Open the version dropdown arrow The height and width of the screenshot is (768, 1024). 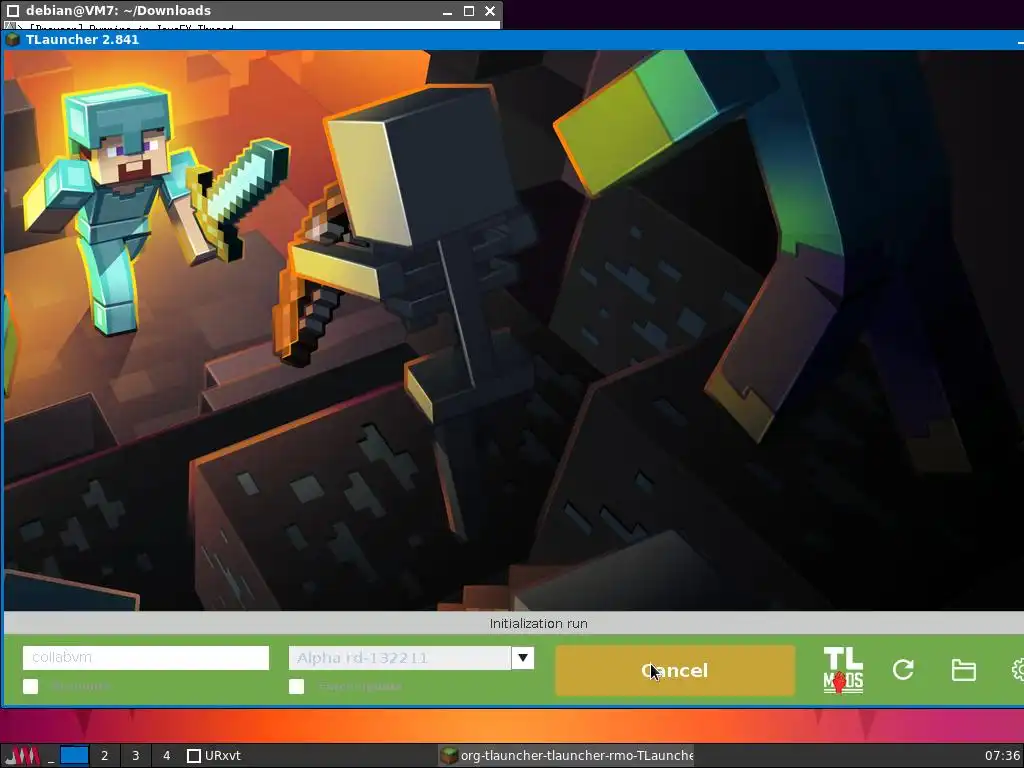coord(522,658)
